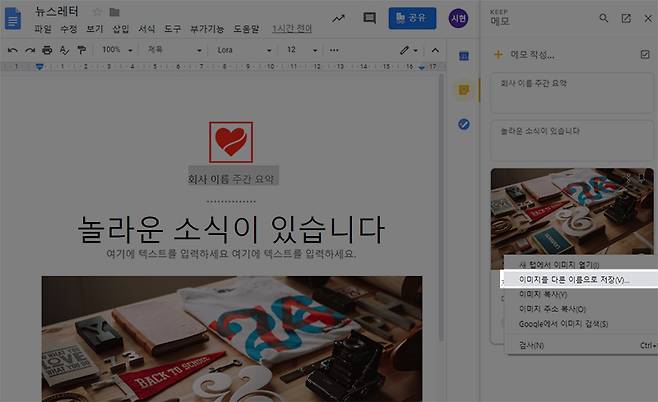Create a new list note checkbox icon
Image resolution: width=658 pixels, height=402 pixels.
[x=645, y=54]
